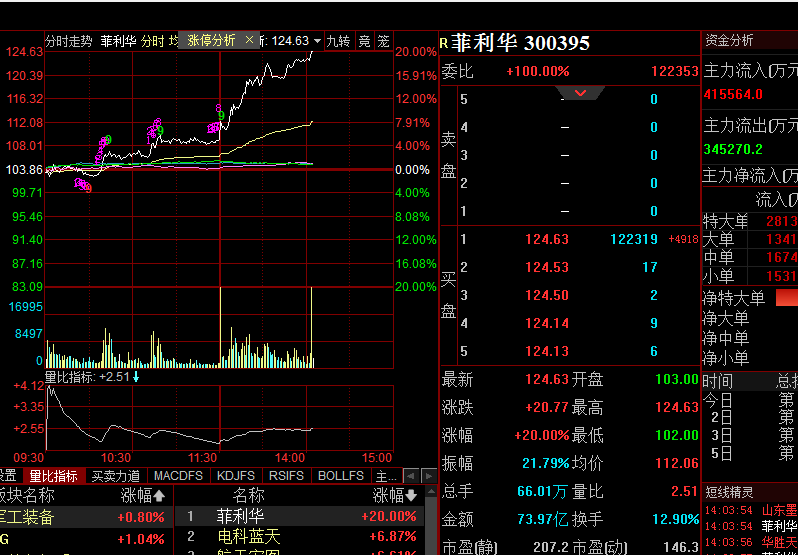
Task: Select the 电科蓝天 row in stock list
Action: click(x=300, y=536)
